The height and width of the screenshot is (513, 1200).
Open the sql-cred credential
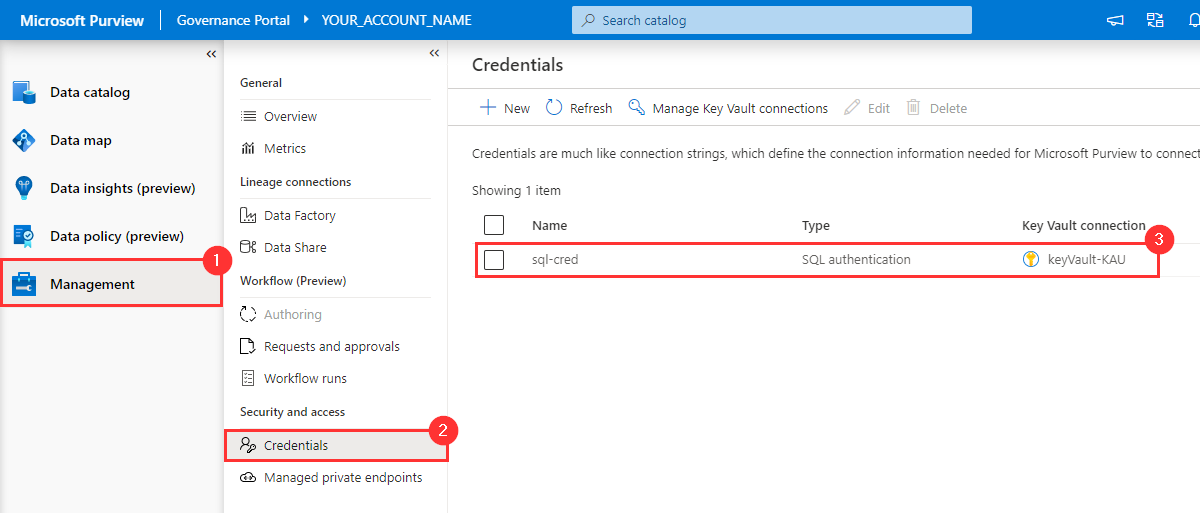(555, 259)
